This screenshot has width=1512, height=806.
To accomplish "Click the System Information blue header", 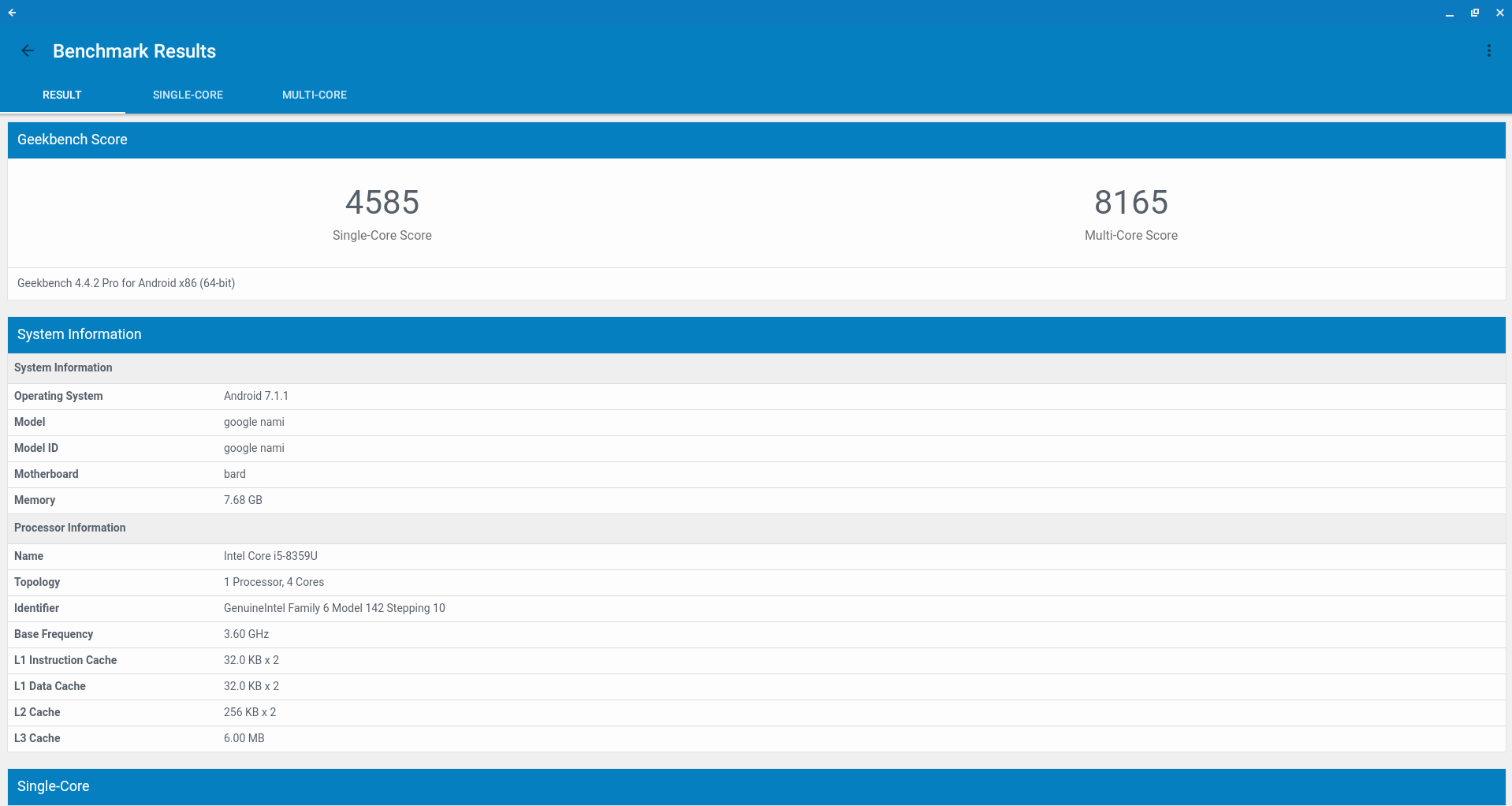I will pos(80,334).
